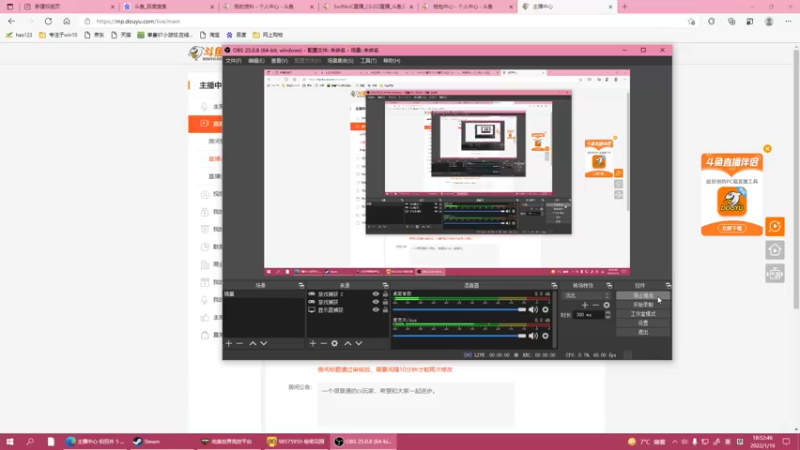Click the 开始录制 start recording button

pos(643,305)
